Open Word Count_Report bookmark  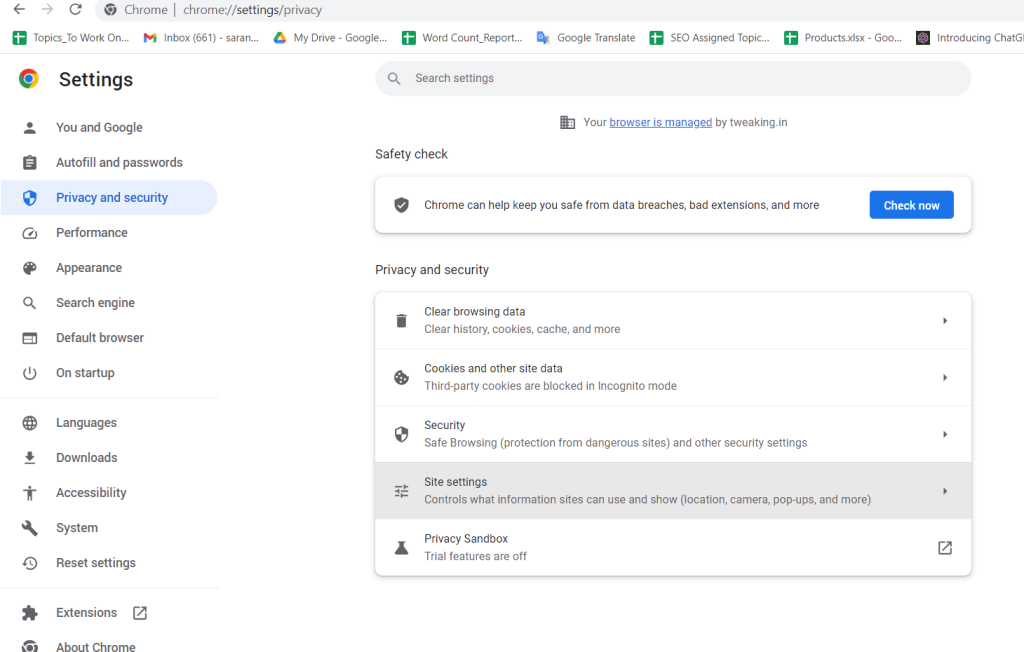pyautogui.click(x=462, y=38)
